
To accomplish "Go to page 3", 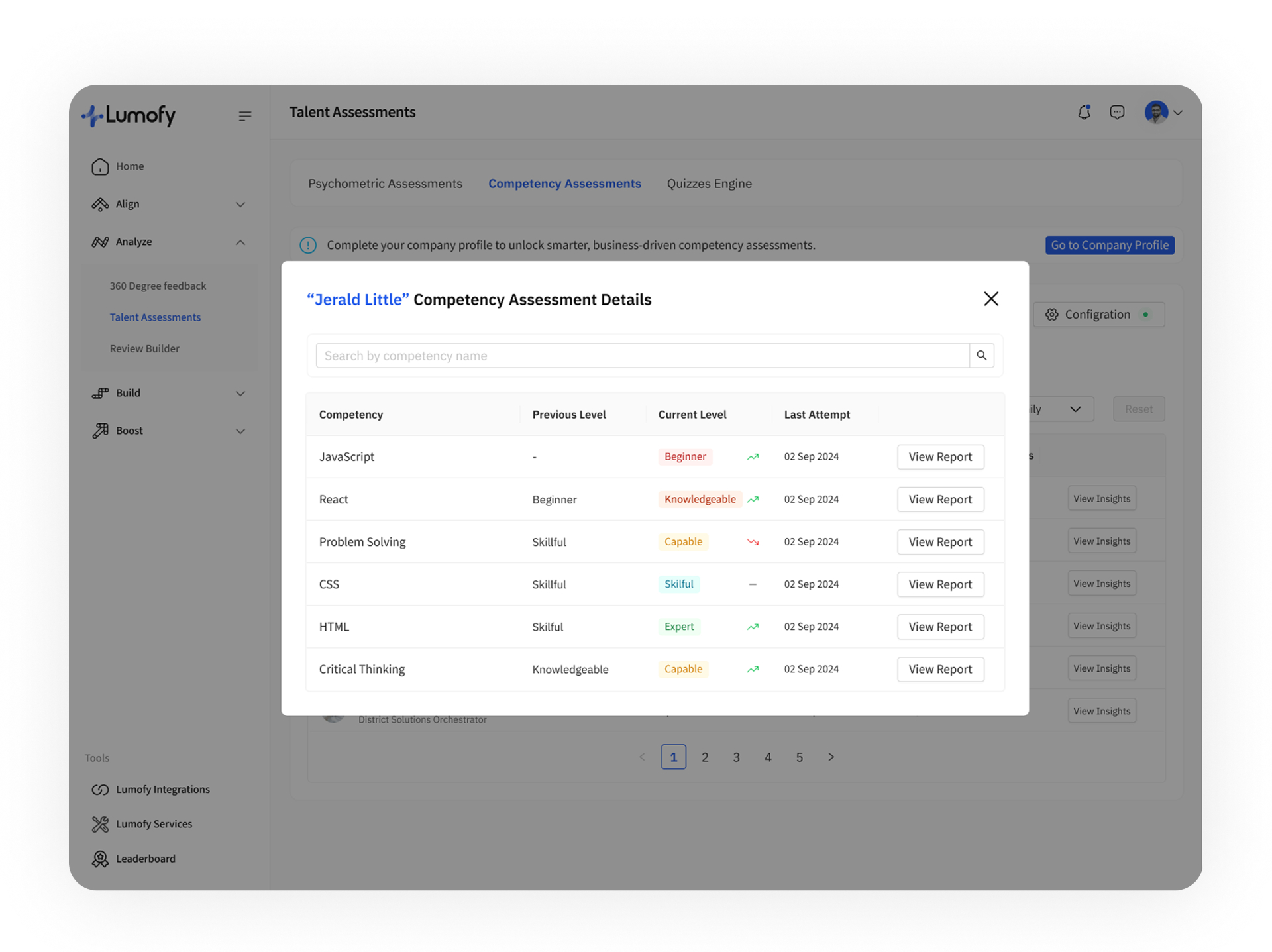I will pyautogui.click(x=736, y=757).
